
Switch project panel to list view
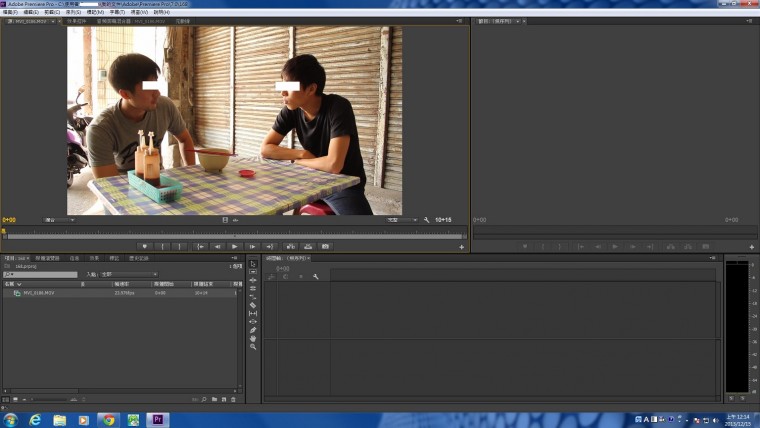coord(7,399)
